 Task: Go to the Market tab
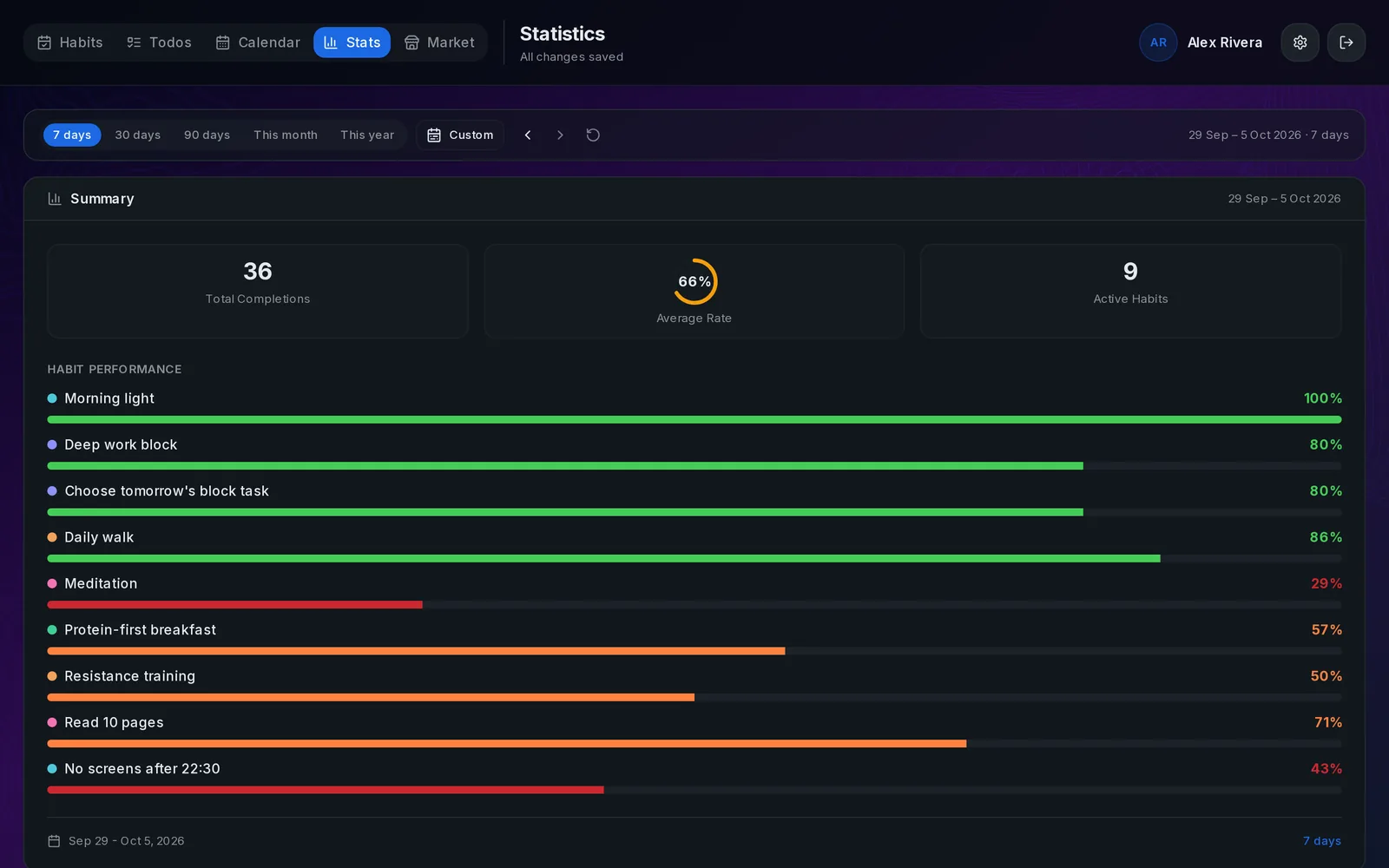click(439, 43)
